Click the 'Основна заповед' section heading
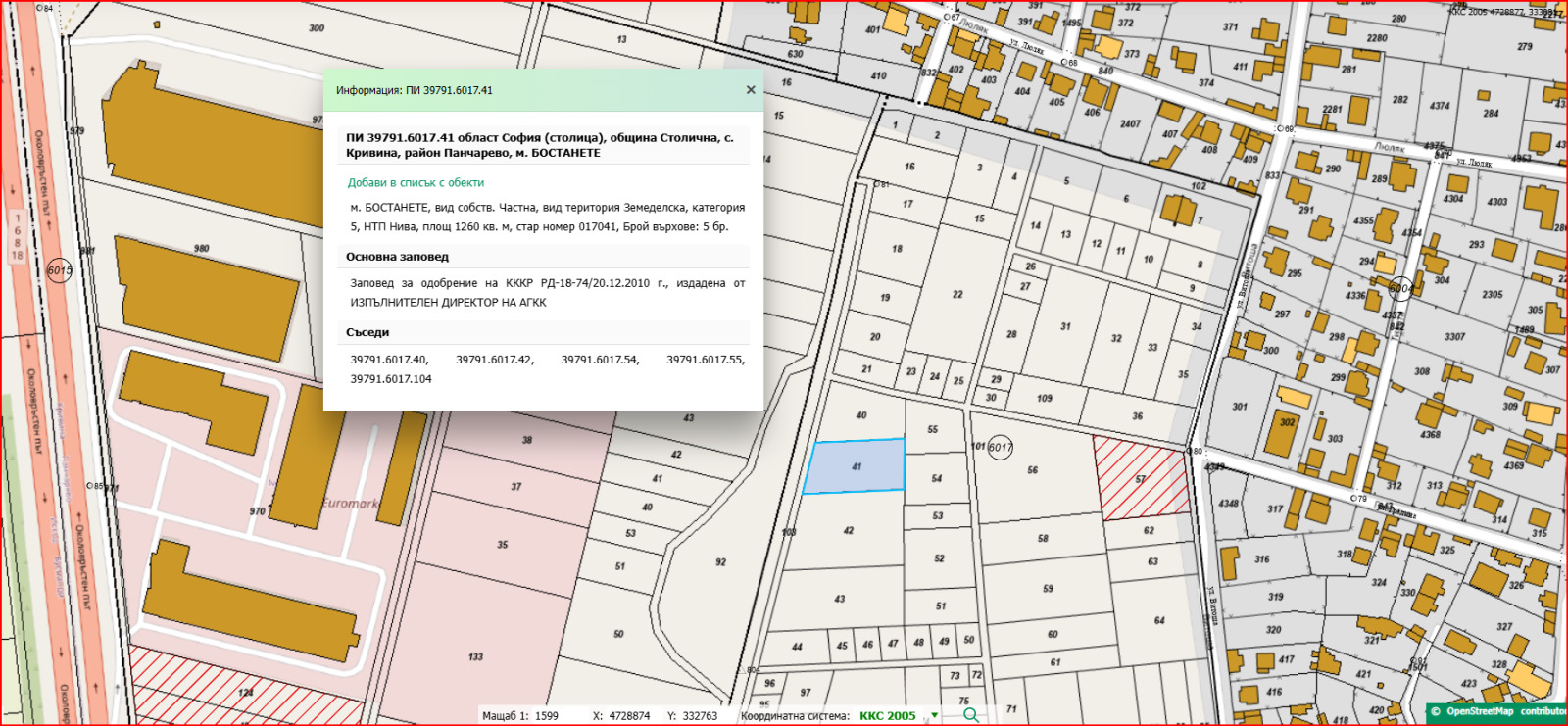Viewport: 1568px width, 726px height. click(397, 257)
